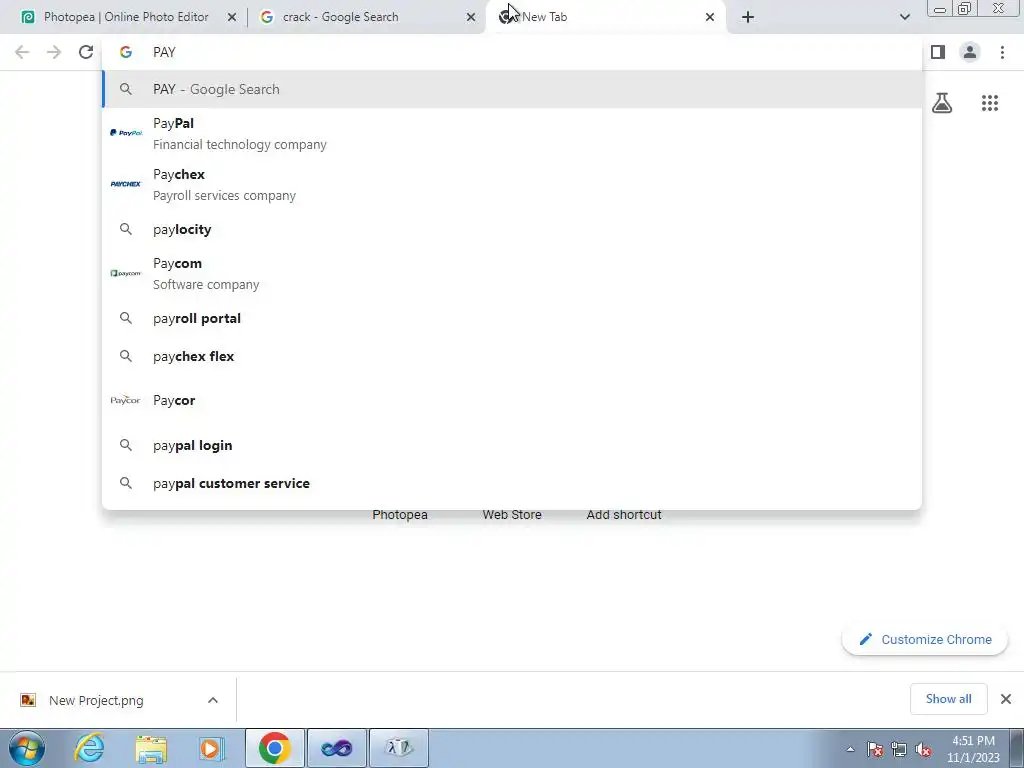Pick the paylocity search suggestion

512,229
